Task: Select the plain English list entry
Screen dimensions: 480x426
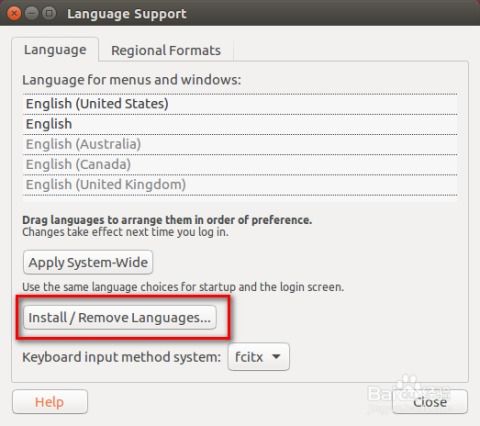Action: point(240,124)
